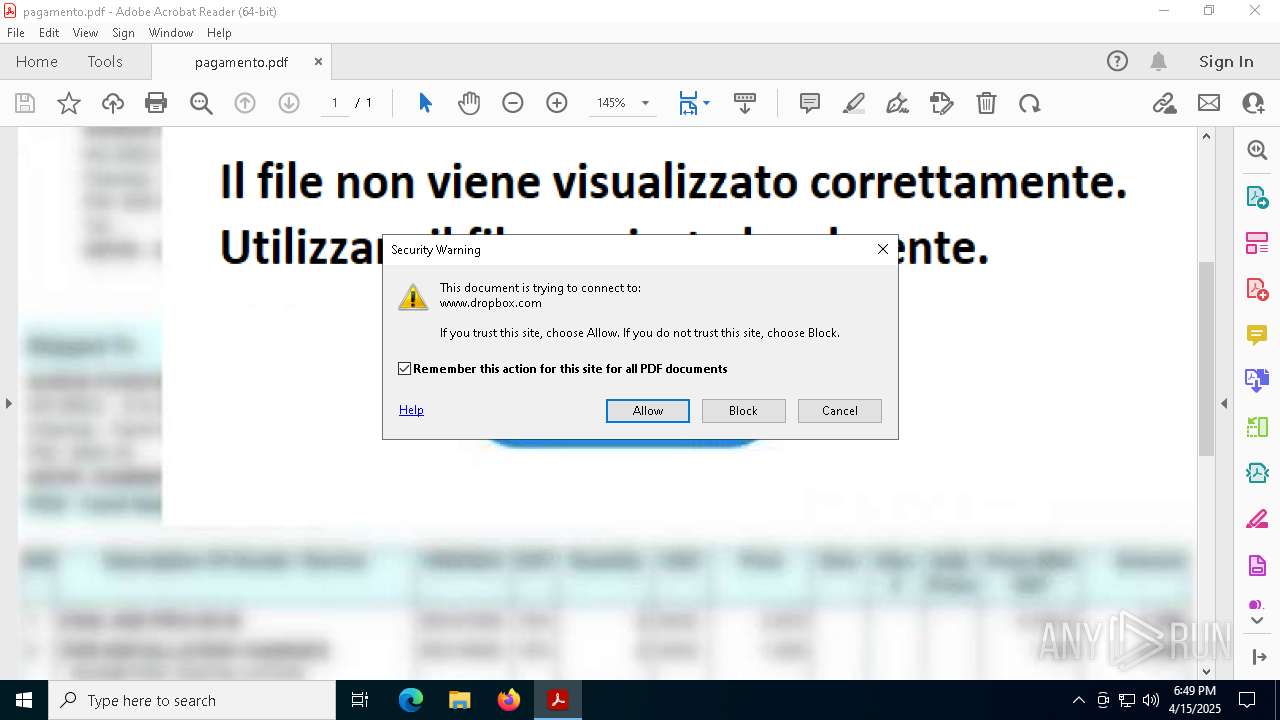1280x720 pixels.
Task: Click the Save file icon
Action: pyautogui.click(x=25, y=103)
